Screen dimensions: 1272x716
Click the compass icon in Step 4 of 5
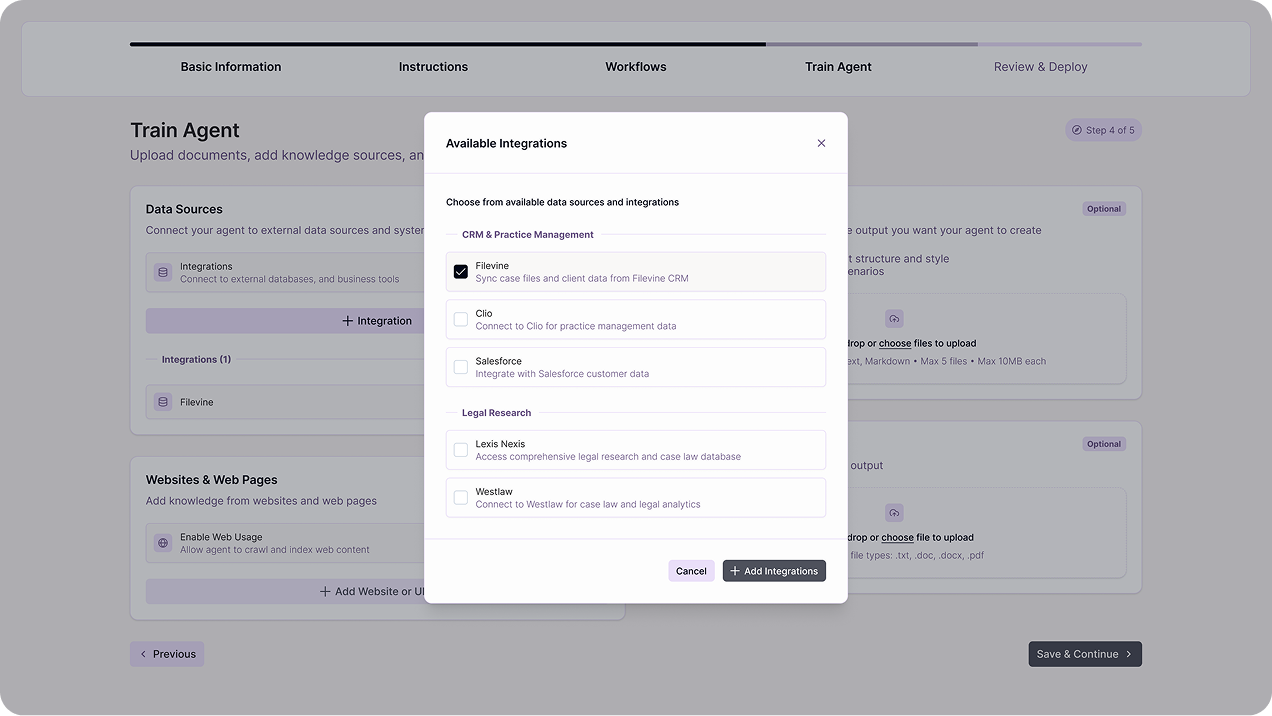tap(1076, 130)
